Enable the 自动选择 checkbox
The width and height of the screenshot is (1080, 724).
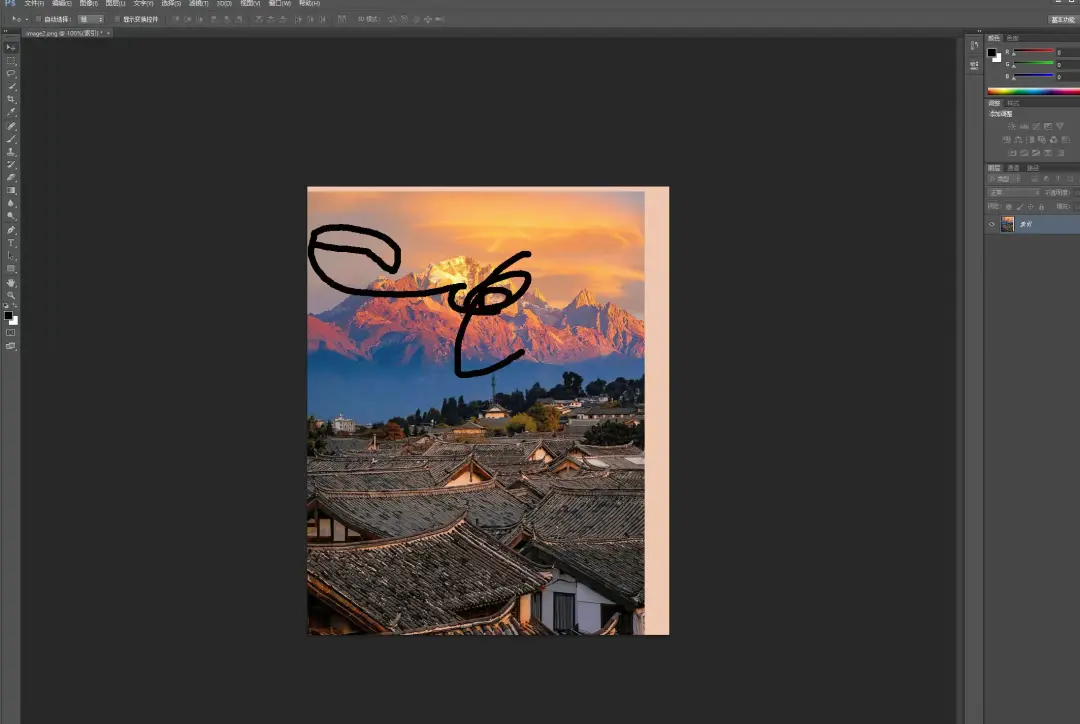tap(38, 19)
